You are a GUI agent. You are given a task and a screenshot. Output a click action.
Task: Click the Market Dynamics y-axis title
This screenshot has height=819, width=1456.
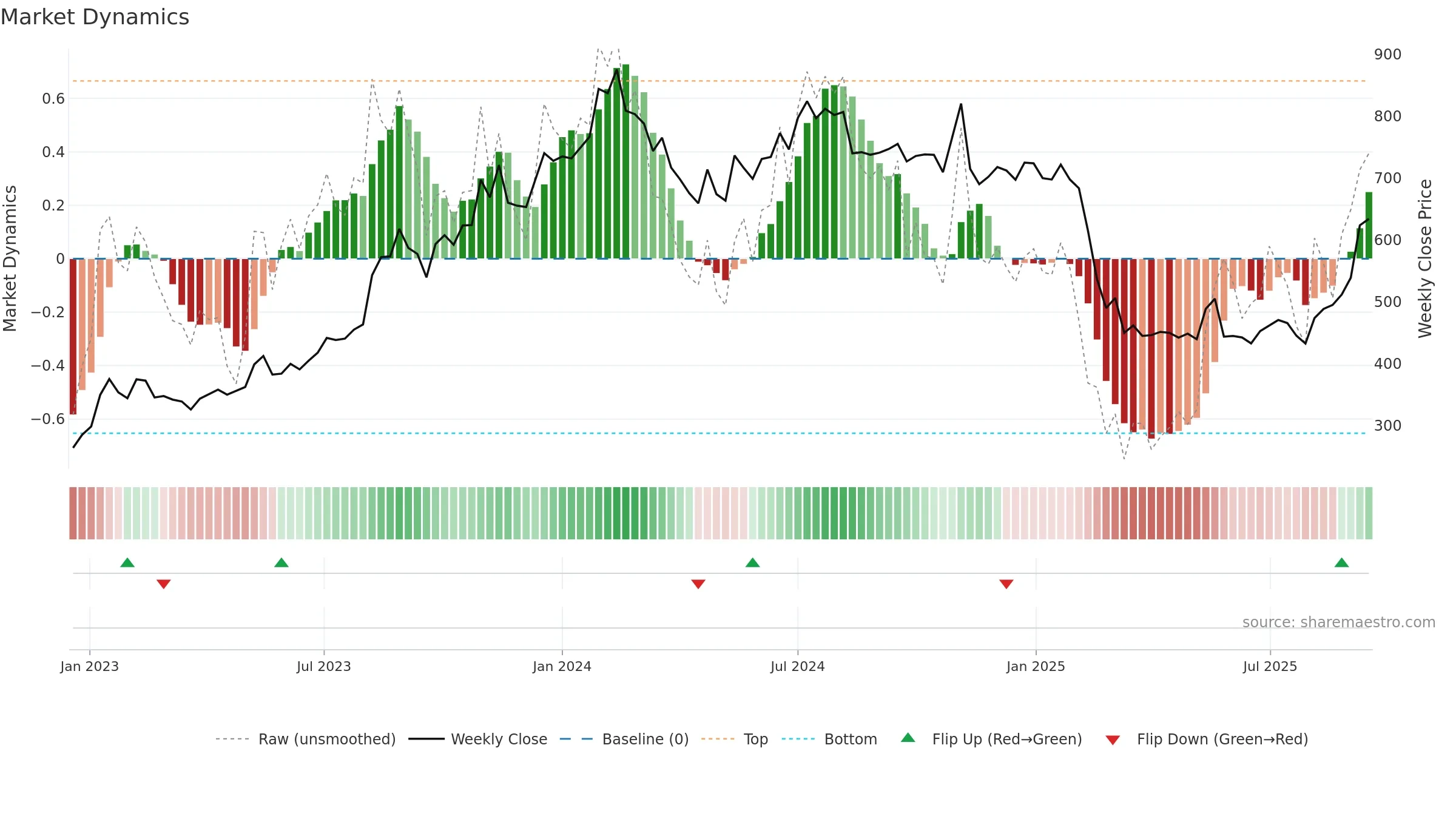(10, 258)
